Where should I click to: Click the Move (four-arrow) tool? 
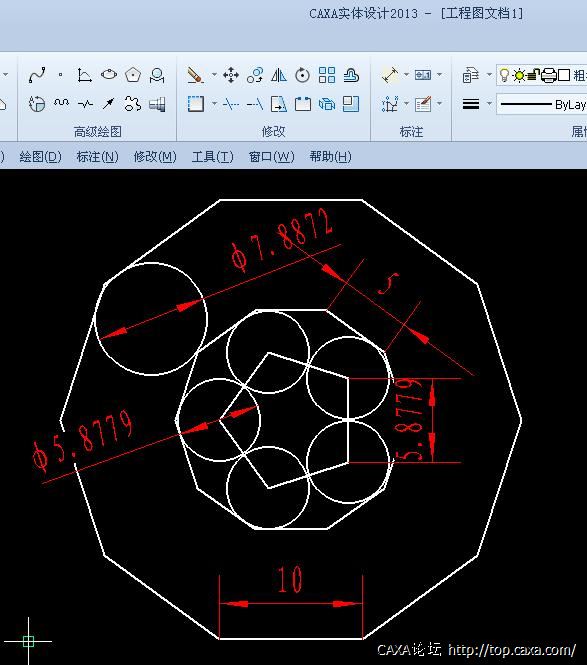[231, 75]
